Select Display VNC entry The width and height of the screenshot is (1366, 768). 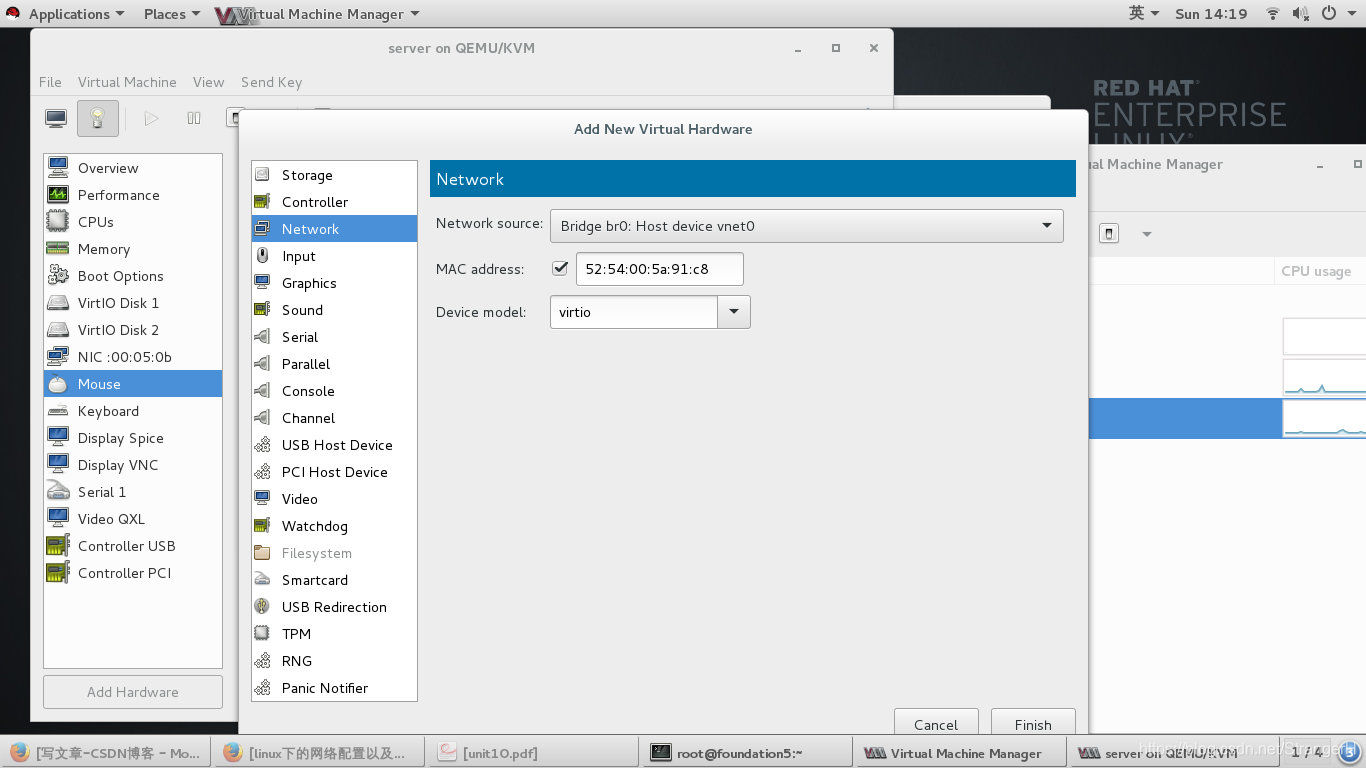(133, 465)
